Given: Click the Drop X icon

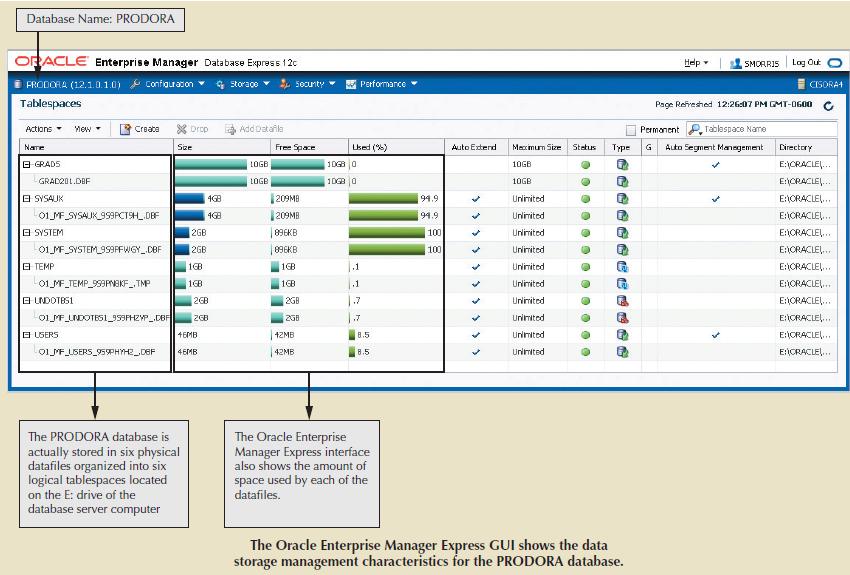Looking at the screenshot, I should tap(182, 129).
